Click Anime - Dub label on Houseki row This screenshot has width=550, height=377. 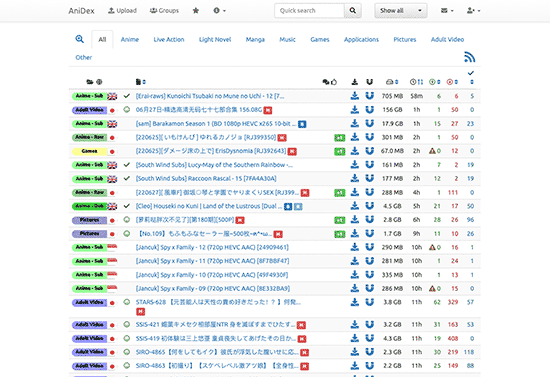[x=89, y=206]
